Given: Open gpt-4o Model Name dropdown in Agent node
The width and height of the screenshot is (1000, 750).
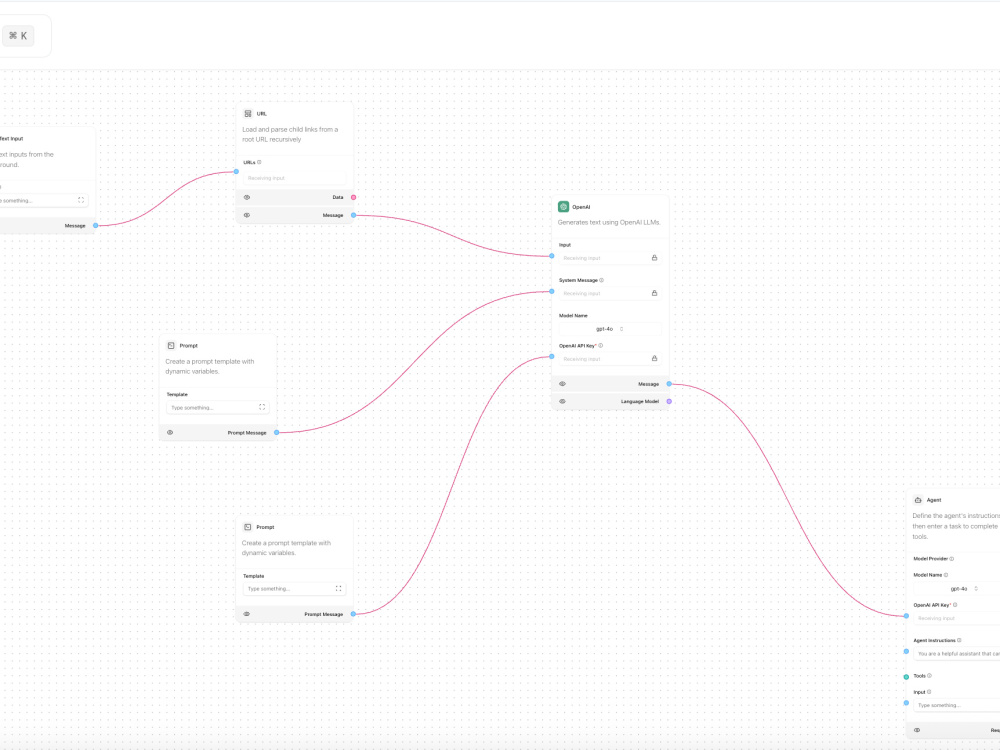Looking at the screenshot, I should click(x=957, y=589).
